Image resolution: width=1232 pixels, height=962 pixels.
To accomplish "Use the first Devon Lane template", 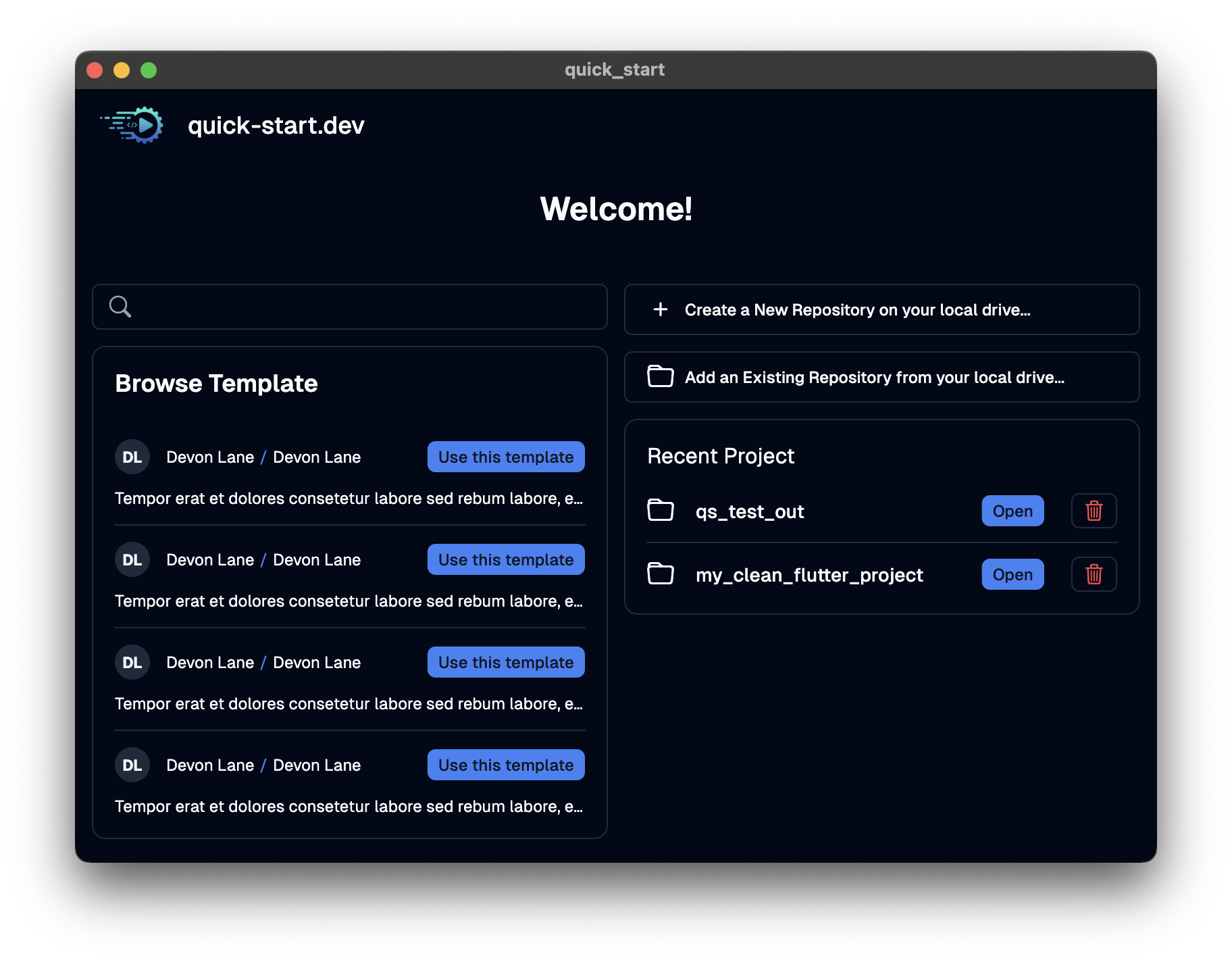I will pyautogui.click(x=505, y=457).
